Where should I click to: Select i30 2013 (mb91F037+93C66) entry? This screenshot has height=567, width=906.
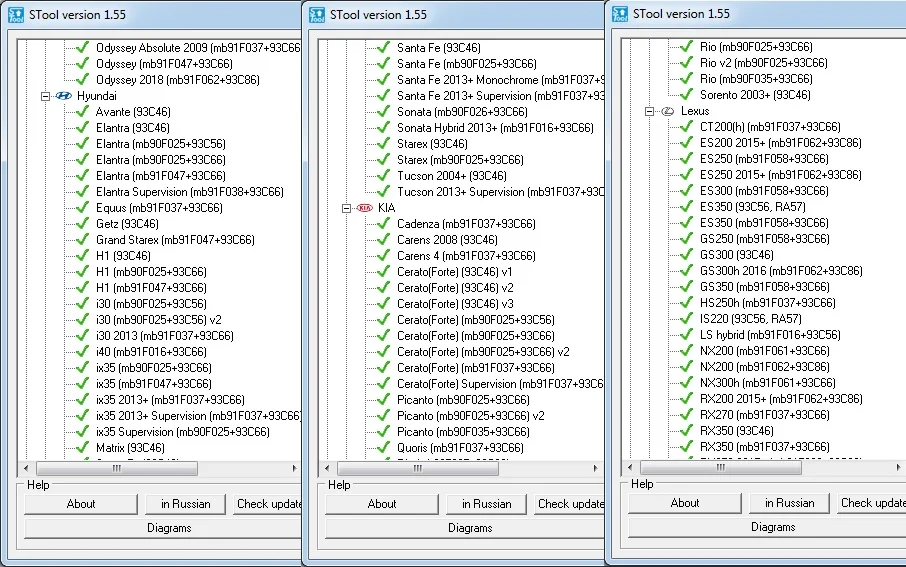click(x=165, y=336)
